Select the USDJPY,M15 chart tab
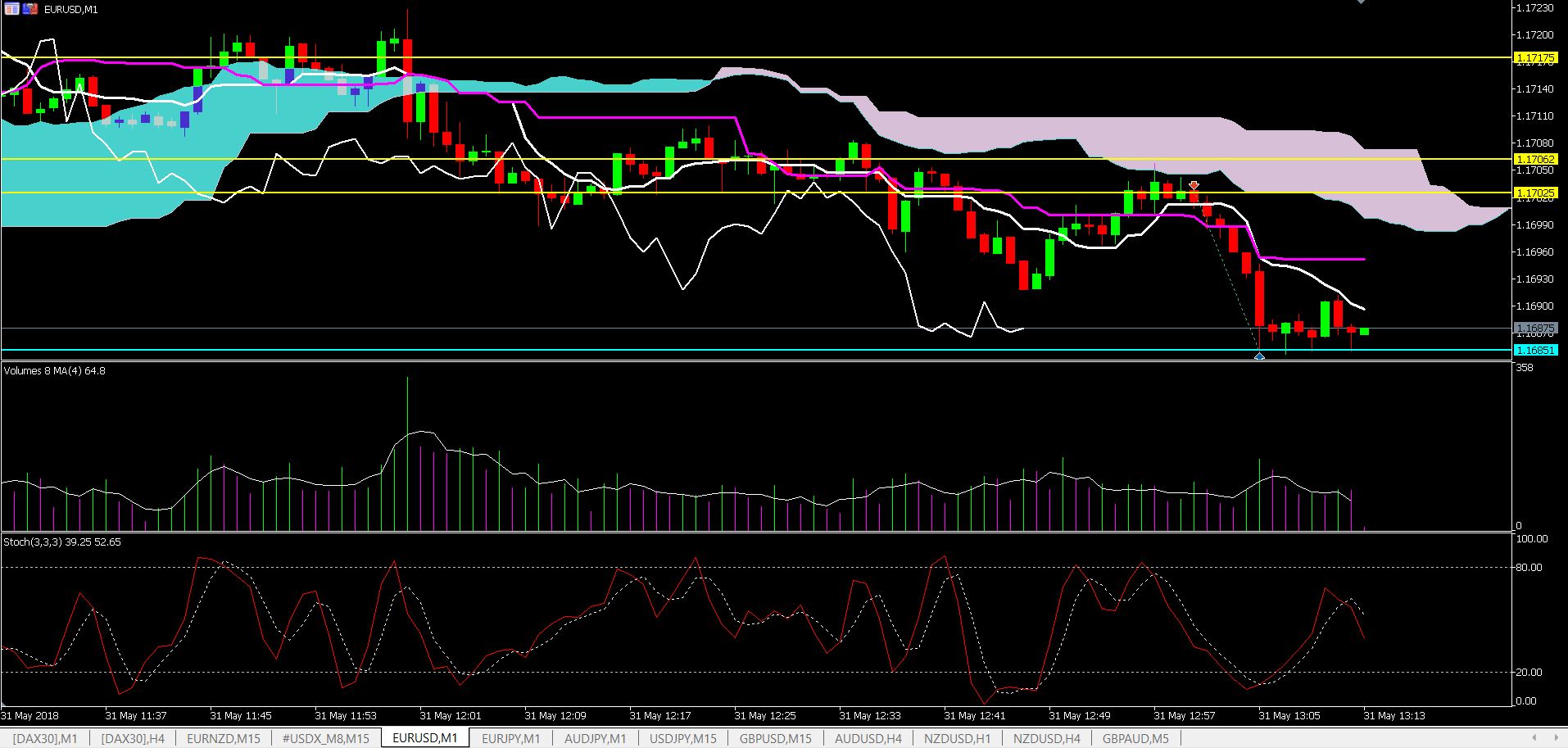This screenshot has height=748, width=1568. (x=682, y=738)
